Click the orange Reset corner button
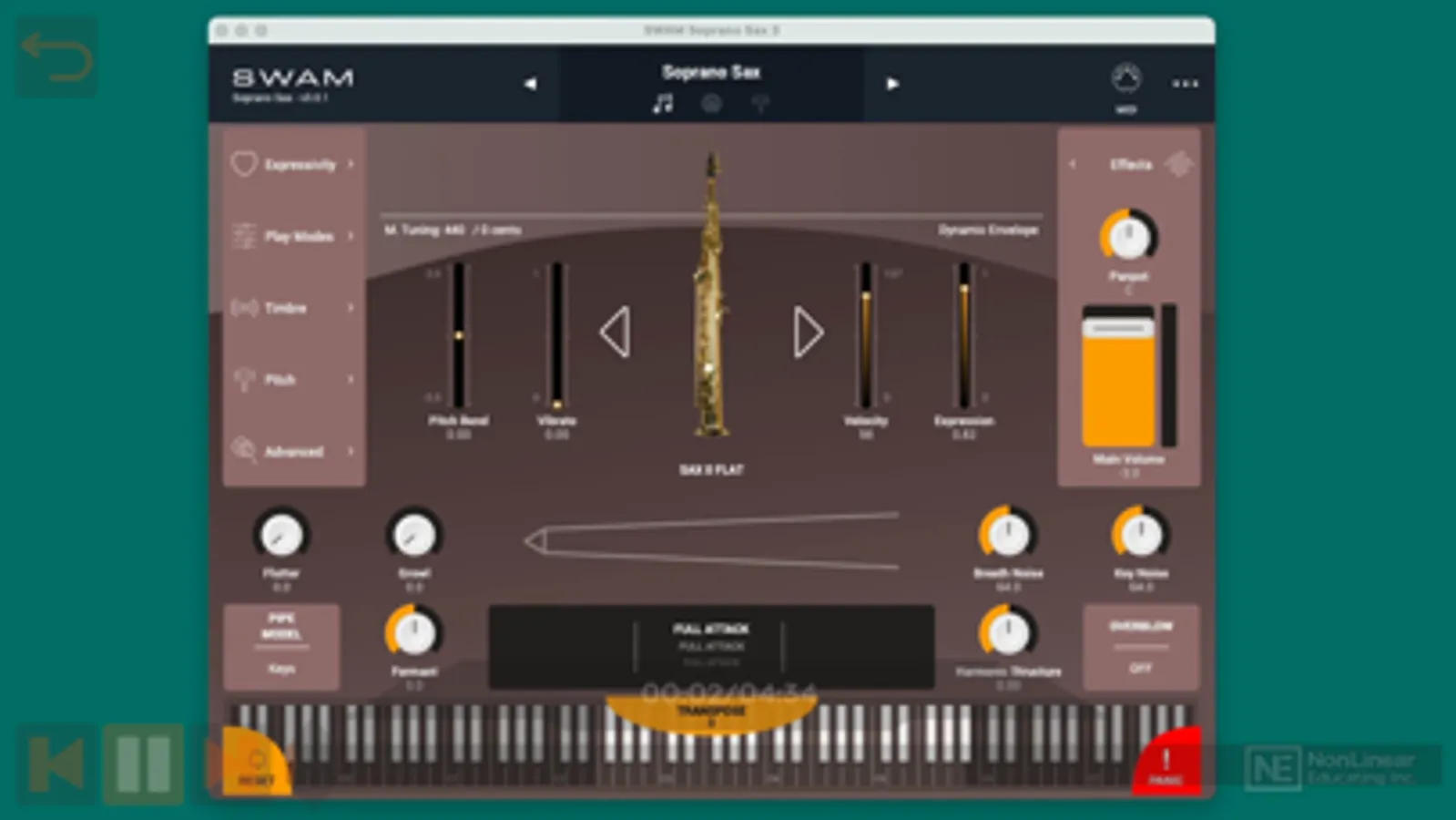Screen dimensions: 1456x820 [x=254, y=764]
